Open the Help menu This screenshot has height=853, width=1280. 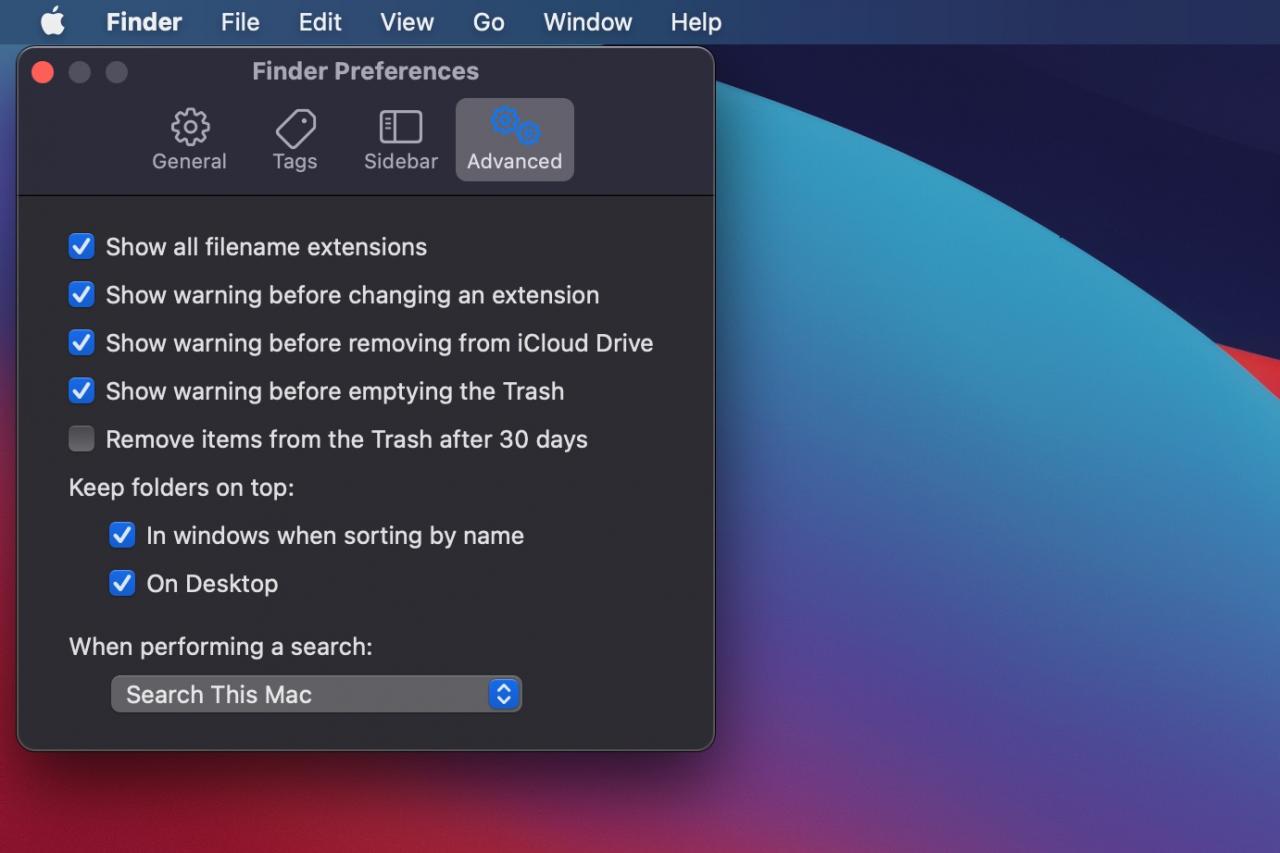pyautogui.click(x=696, y=21)
